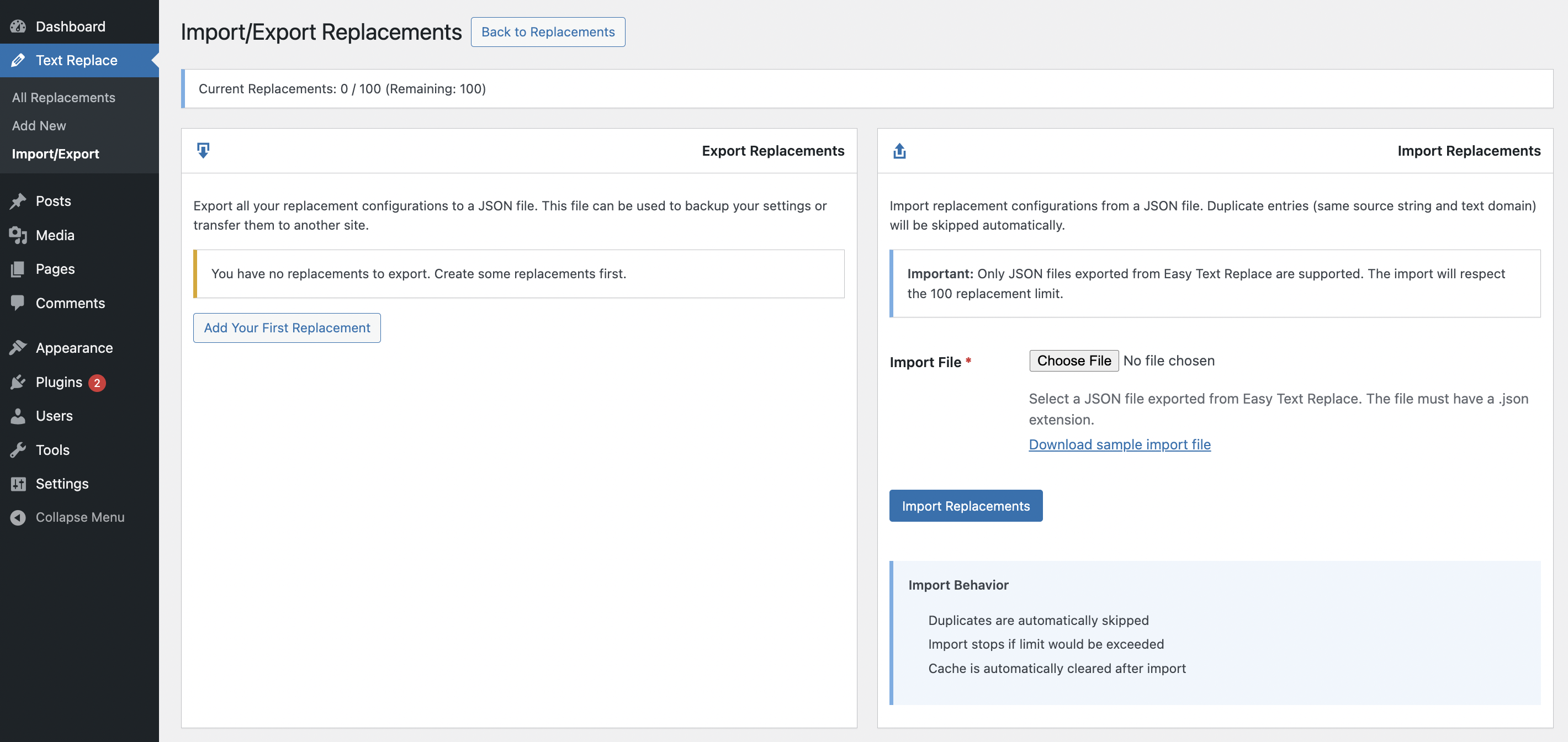Open the Dashboard via its gauge icon
The width and height of the screenshot is (1568, 742).
click(18, 26)
